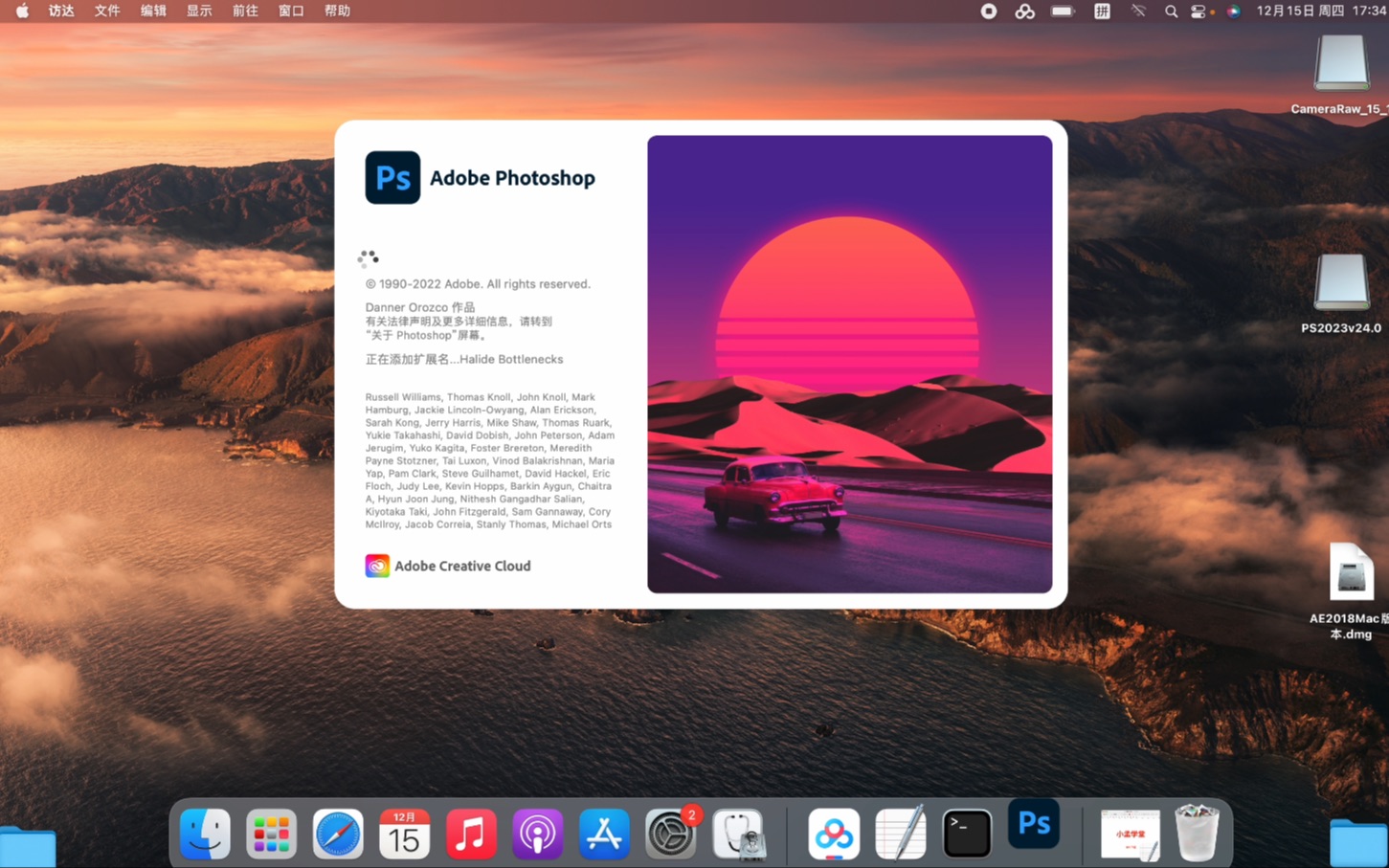Click the Baidu cloud menu bar icon
The image size is (1389, 868).
[1025, 11]
